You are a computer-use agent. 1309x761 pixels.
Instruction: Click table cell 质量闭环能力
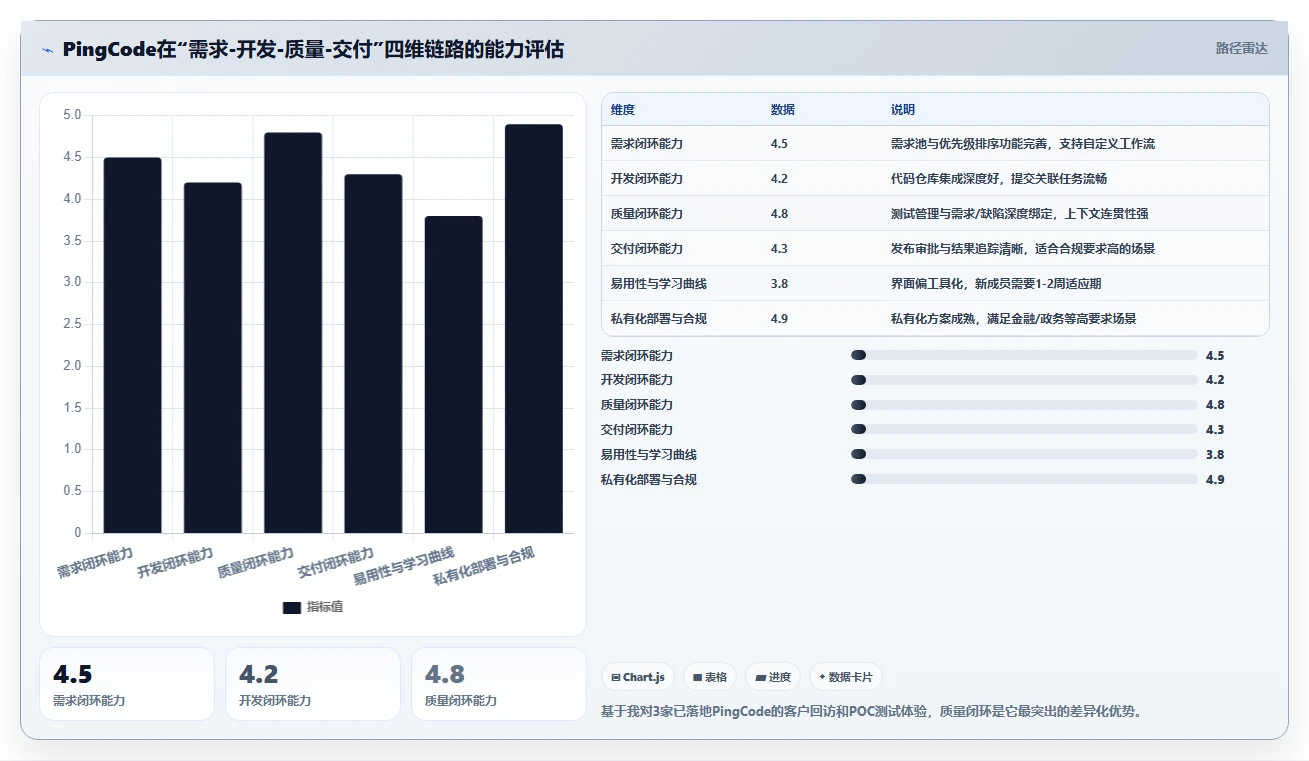click(x=647, y=214)
